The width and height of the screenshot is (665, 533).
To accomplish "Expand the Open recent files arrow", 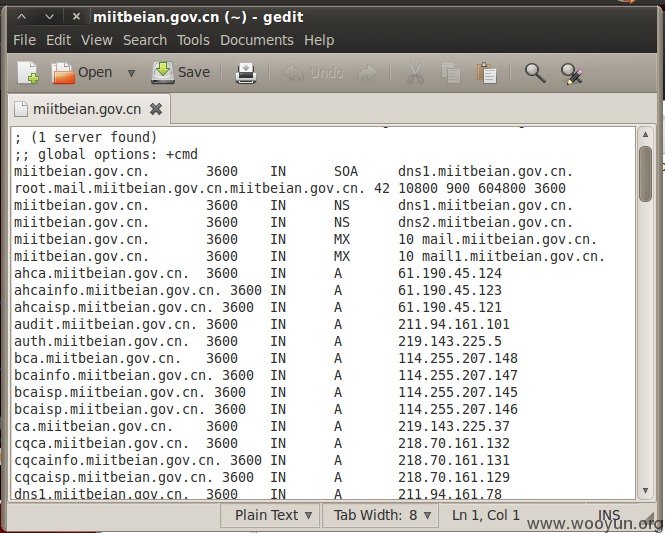I will click(x=131, y=73).
